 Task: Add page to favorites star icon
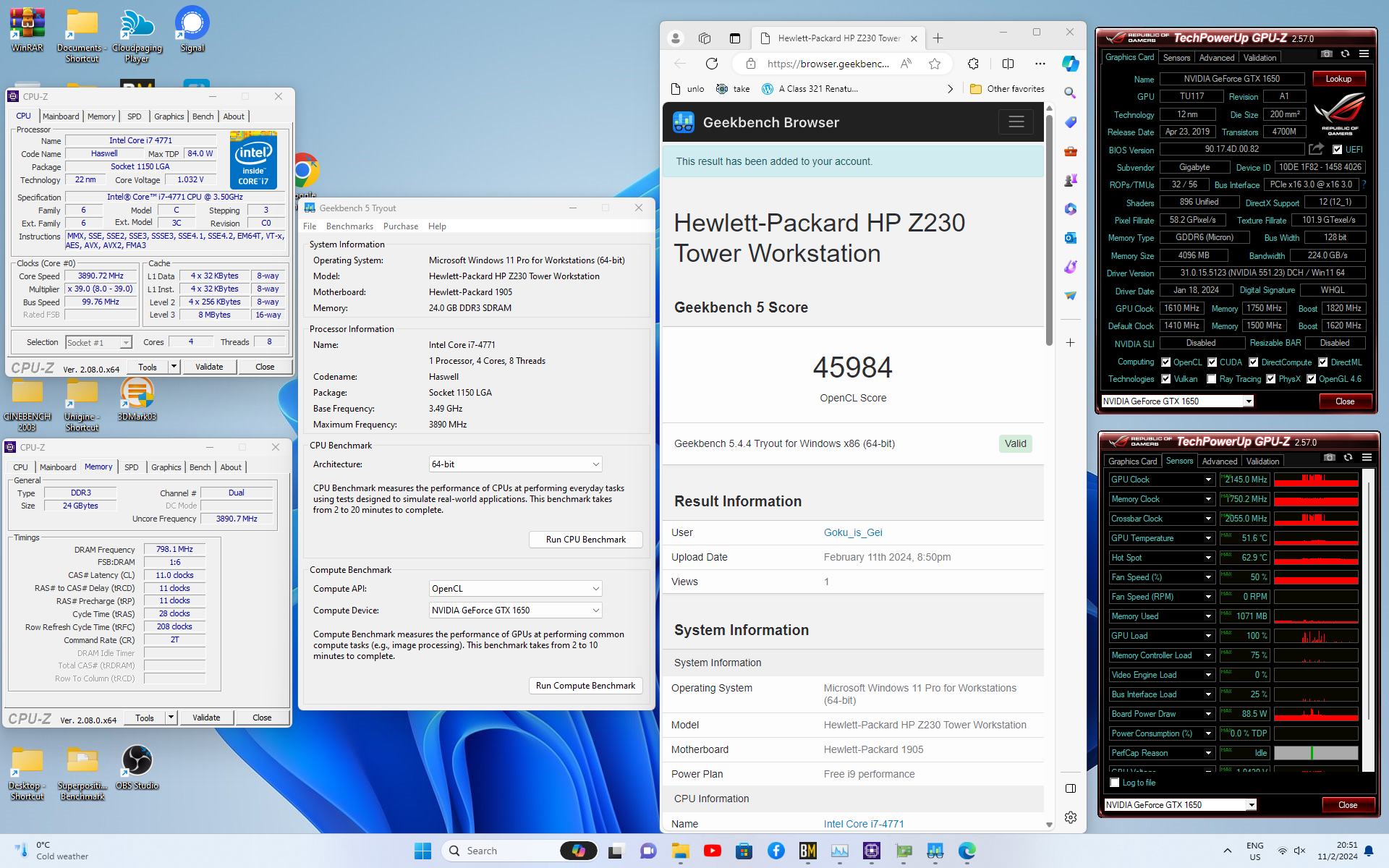tap(935, 64)
